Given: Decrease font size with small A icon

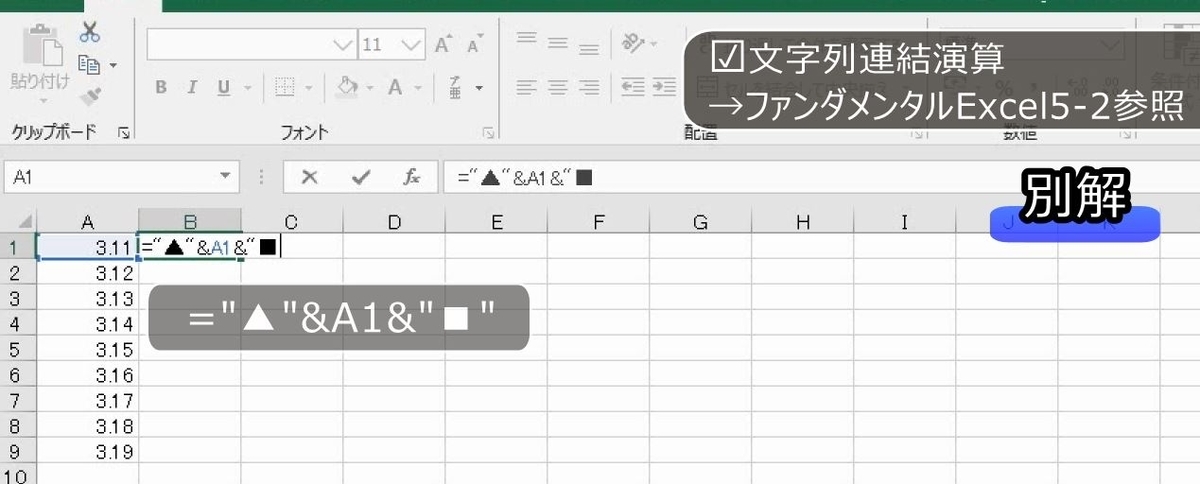Looking at the screenshot, I should point(475,44).
